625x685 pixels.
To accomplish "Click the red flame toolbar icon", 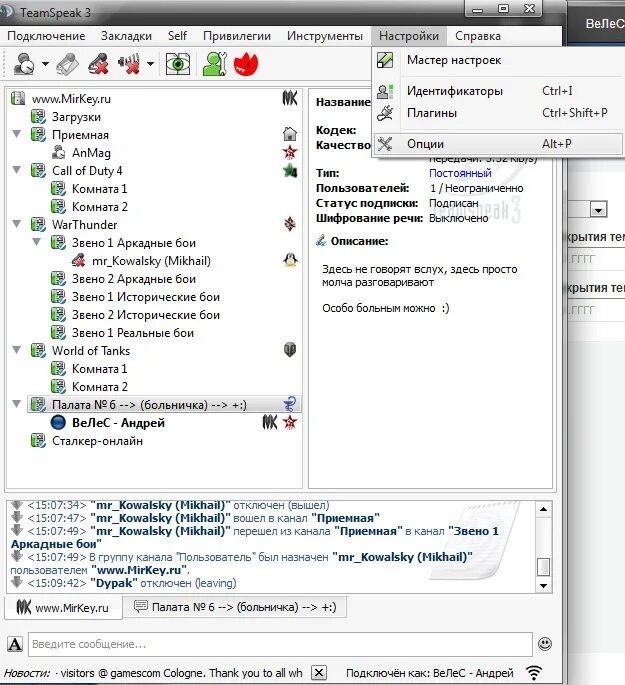I will pos(246,64).
